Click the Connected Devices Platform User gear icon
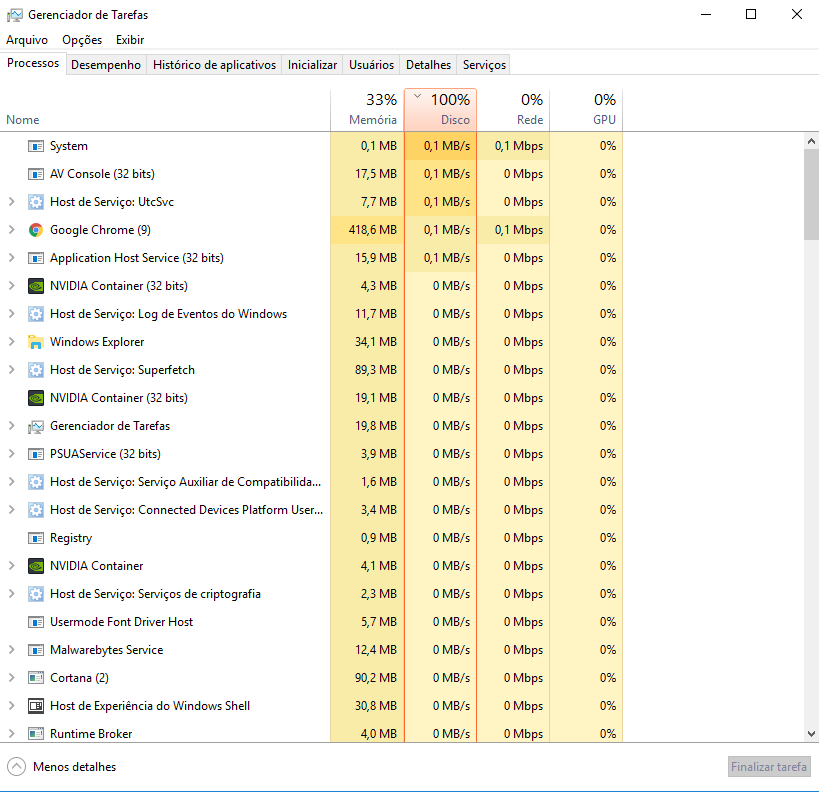Image resolution: width=819 pixels, height=792 pixels. tap(36, 510)
